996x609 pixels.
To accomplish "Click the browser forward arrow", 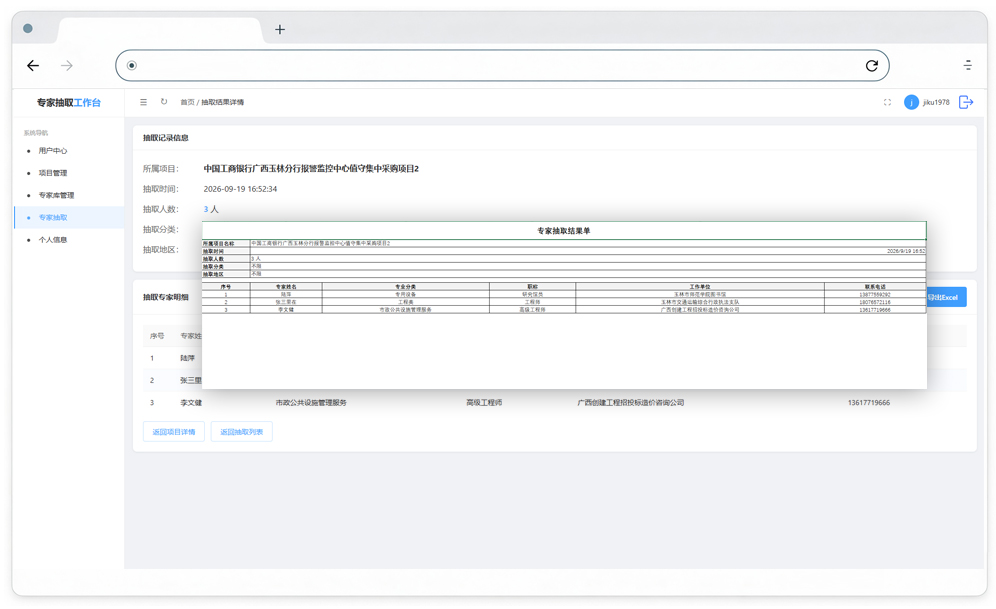I will pos(67,65).
